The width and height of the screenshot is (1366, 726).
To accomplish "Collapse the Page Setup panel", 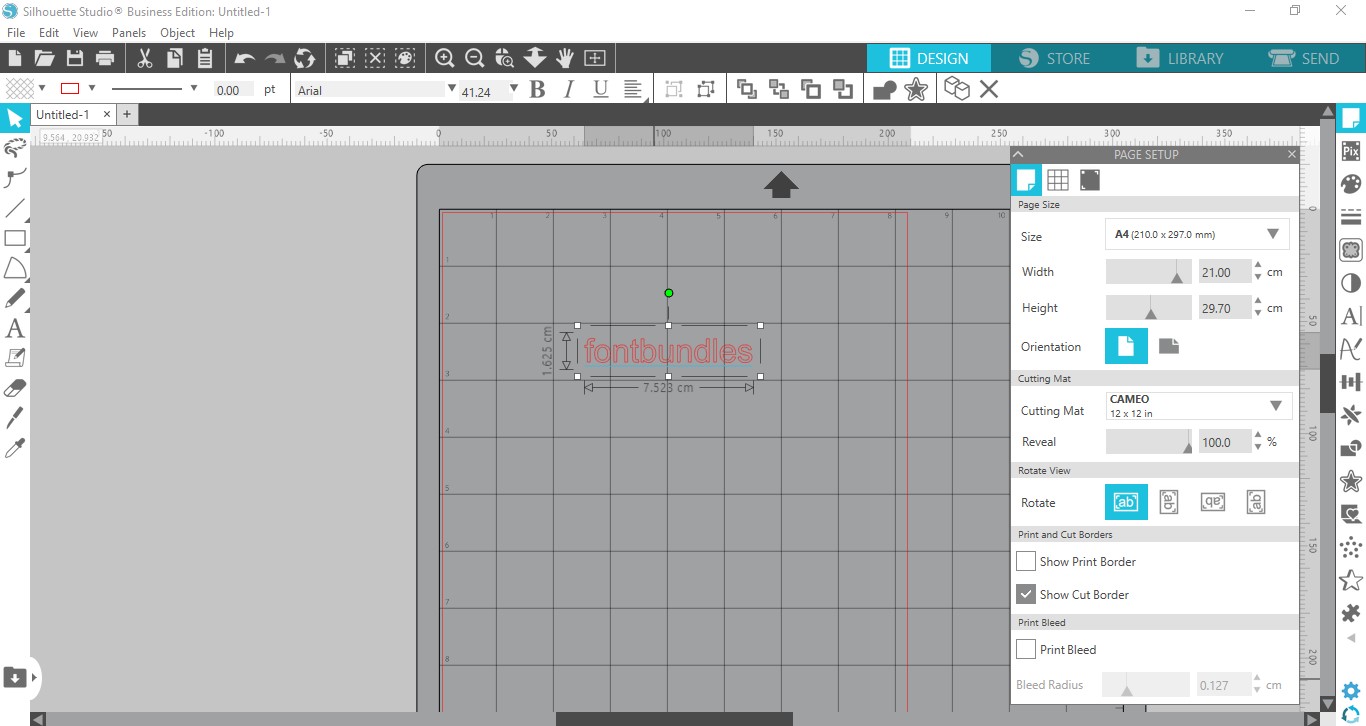I will point(1018,155).
